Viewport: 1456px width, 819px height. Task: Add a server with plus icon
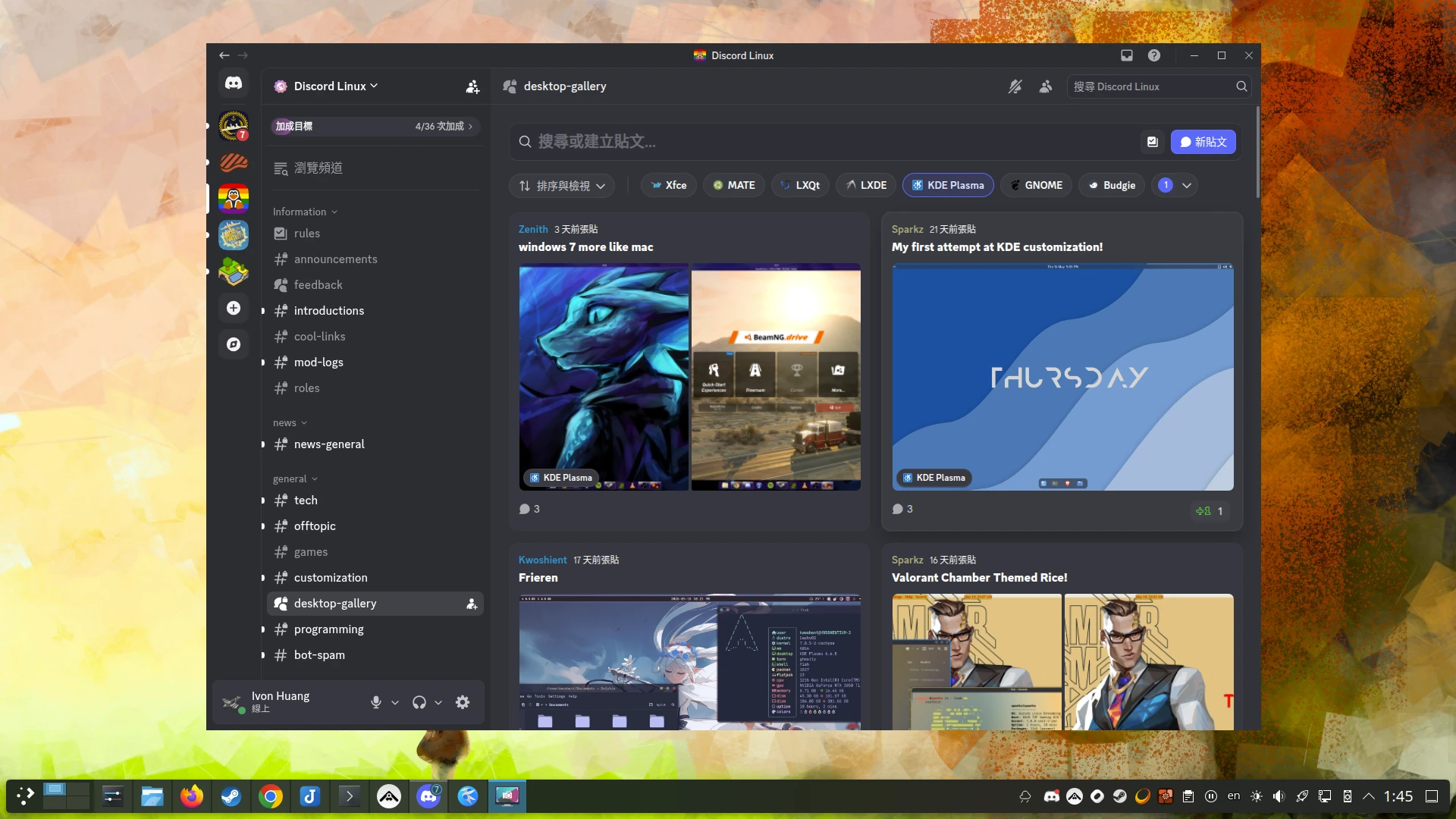pos(234,308)
